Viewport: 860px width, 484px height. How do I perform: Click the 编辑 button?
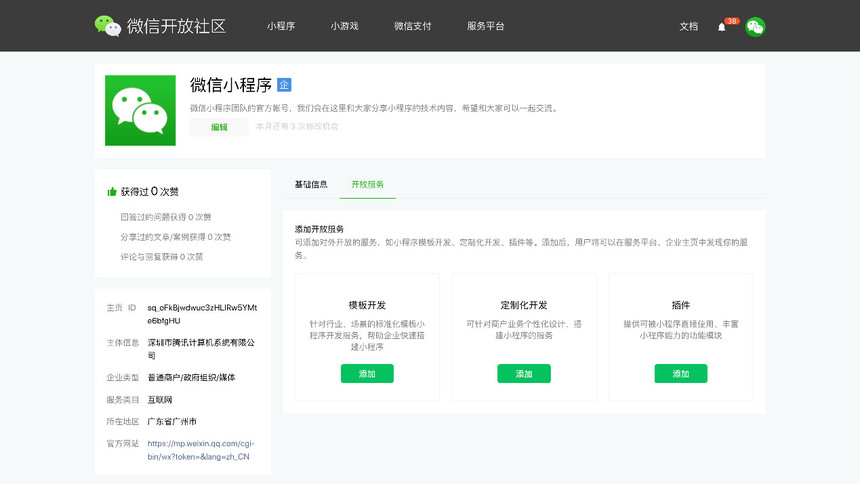tap(219, 127)
